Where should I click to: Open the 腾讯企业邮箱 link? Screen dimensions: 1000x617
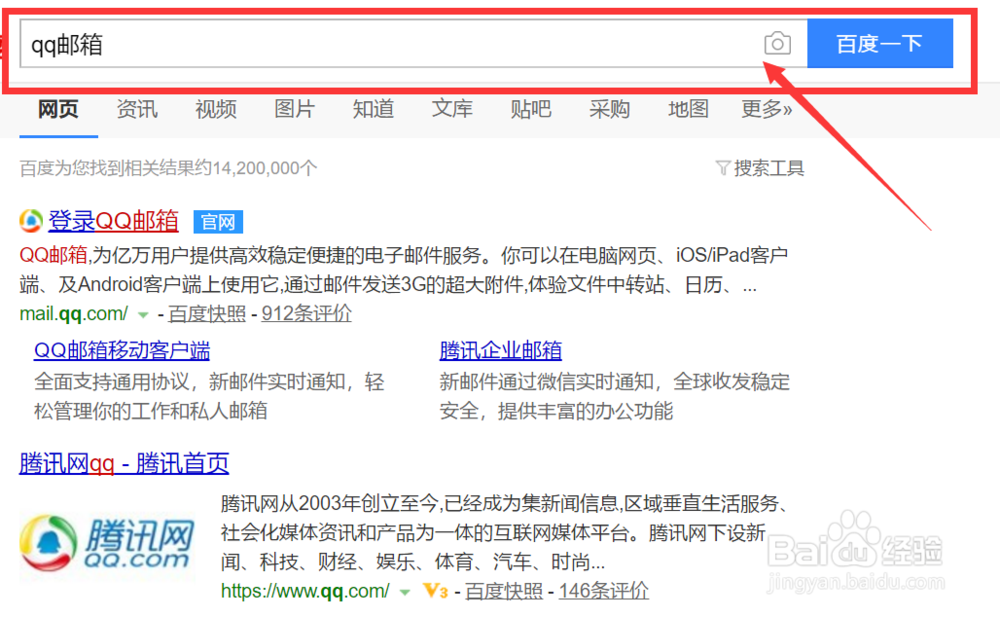pyautogui.click(x=501, y=350)
